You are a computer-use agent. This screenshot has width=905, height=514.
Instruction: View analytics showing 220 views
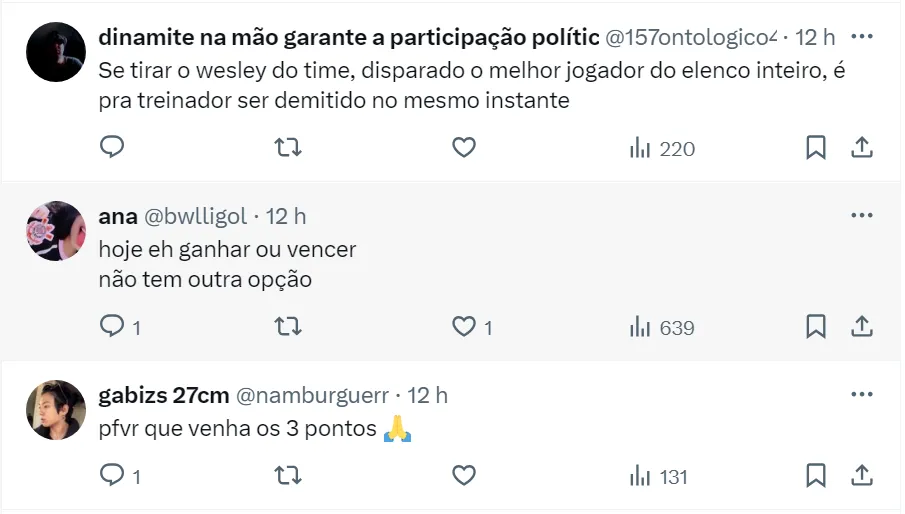(x=661, y=149)
